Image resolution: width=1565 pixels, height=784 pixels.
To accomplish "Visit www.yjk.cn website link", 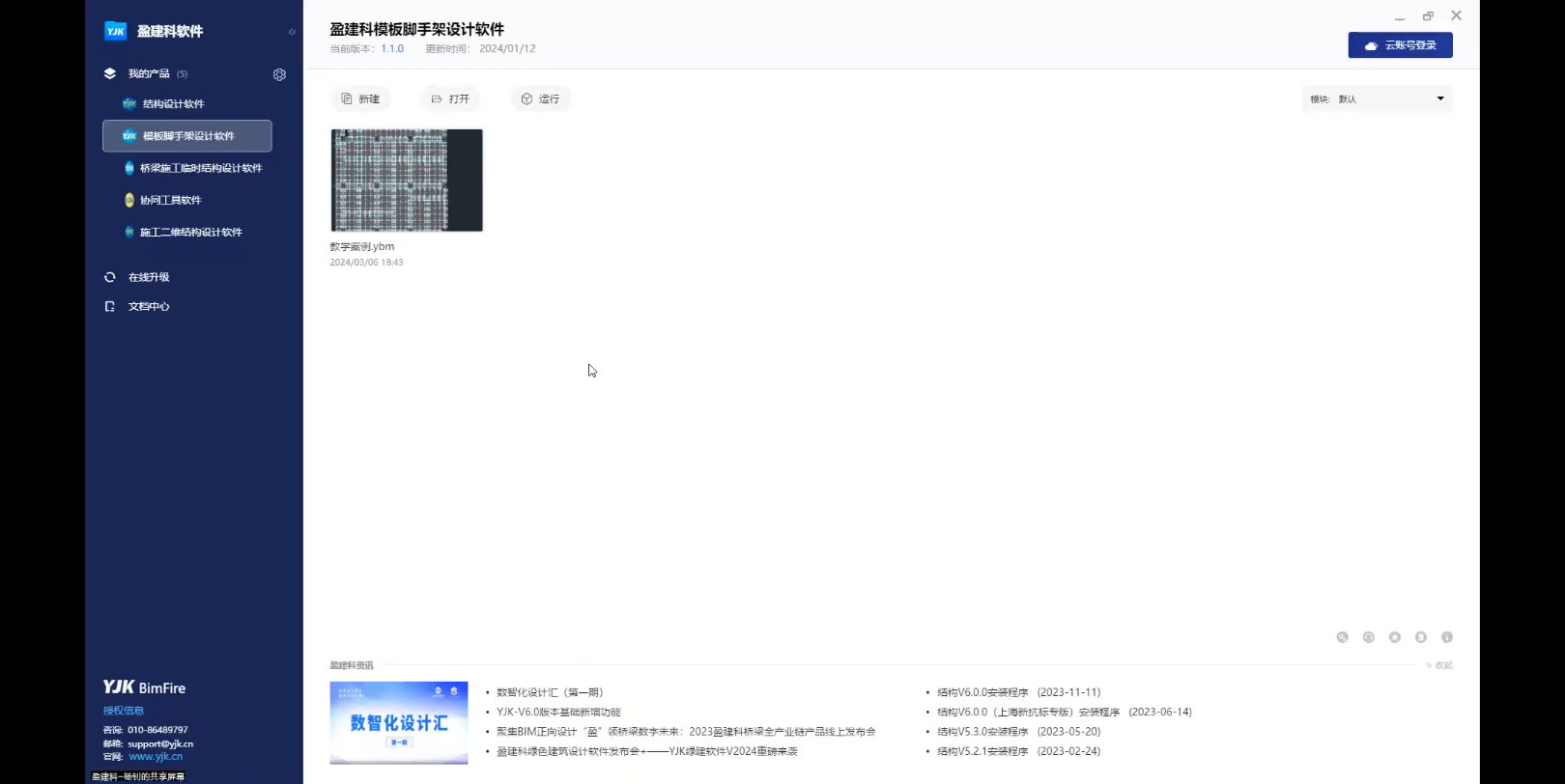I will click(x=156, y=756).
